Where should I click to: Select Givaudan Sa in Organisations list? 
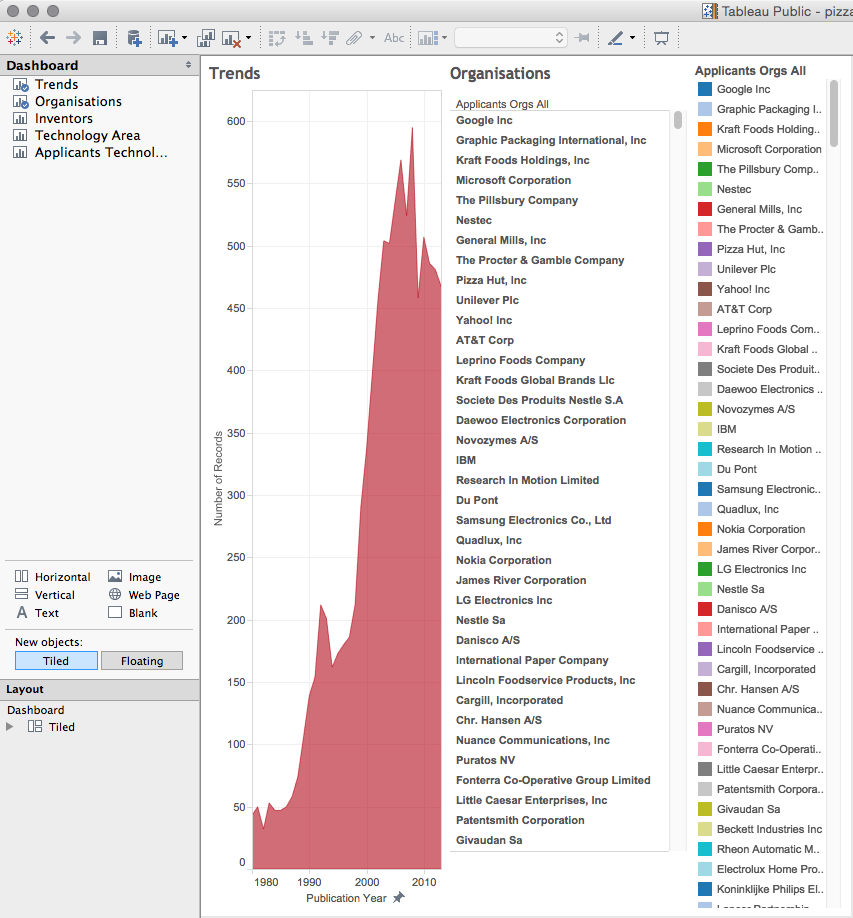(x=489, y=840)
